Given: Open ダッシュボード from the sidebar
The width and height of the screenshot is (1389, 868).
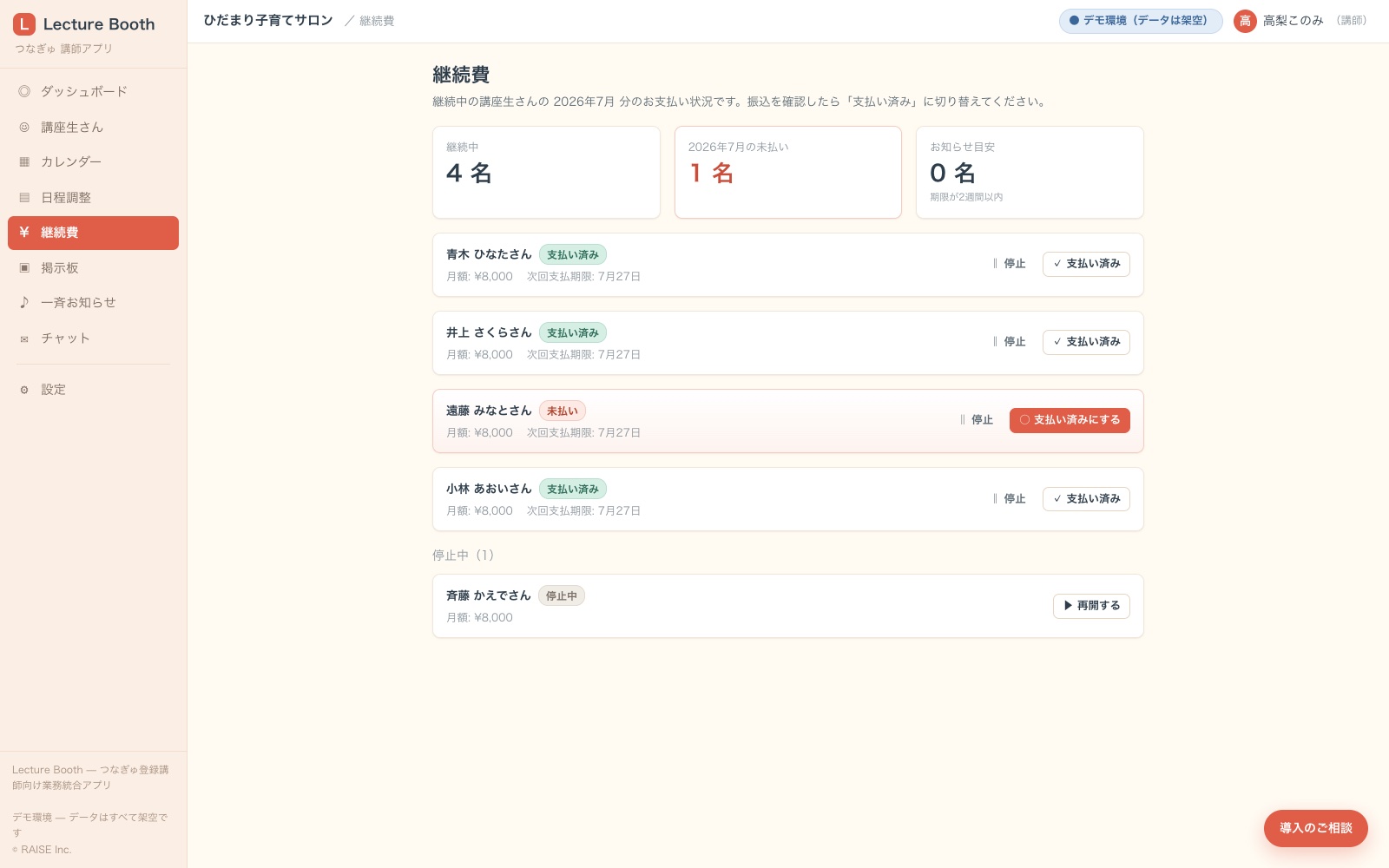Looking at the screenshot, I should 93,91.
